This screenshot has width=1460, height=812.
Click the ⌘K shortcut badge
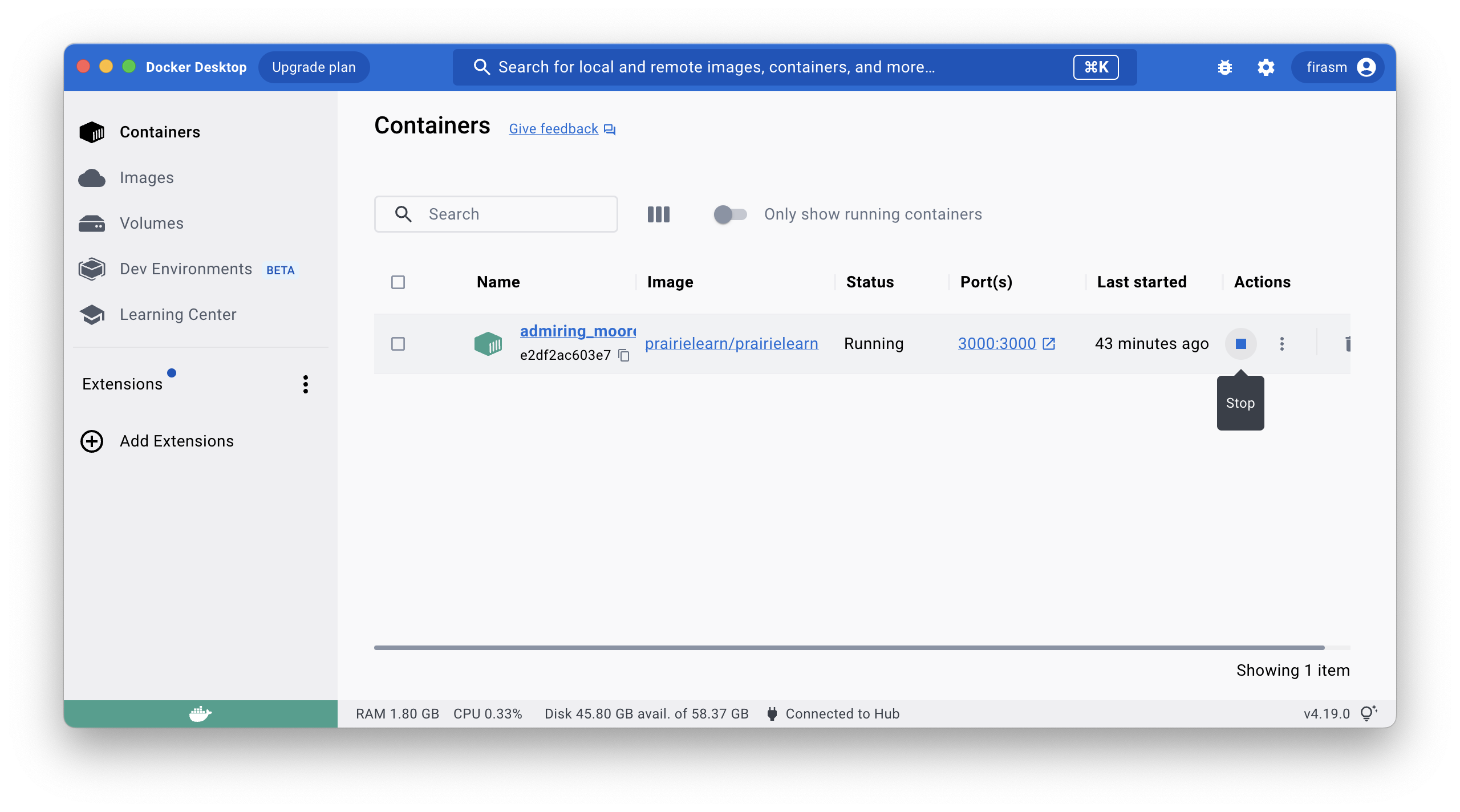1096,67
